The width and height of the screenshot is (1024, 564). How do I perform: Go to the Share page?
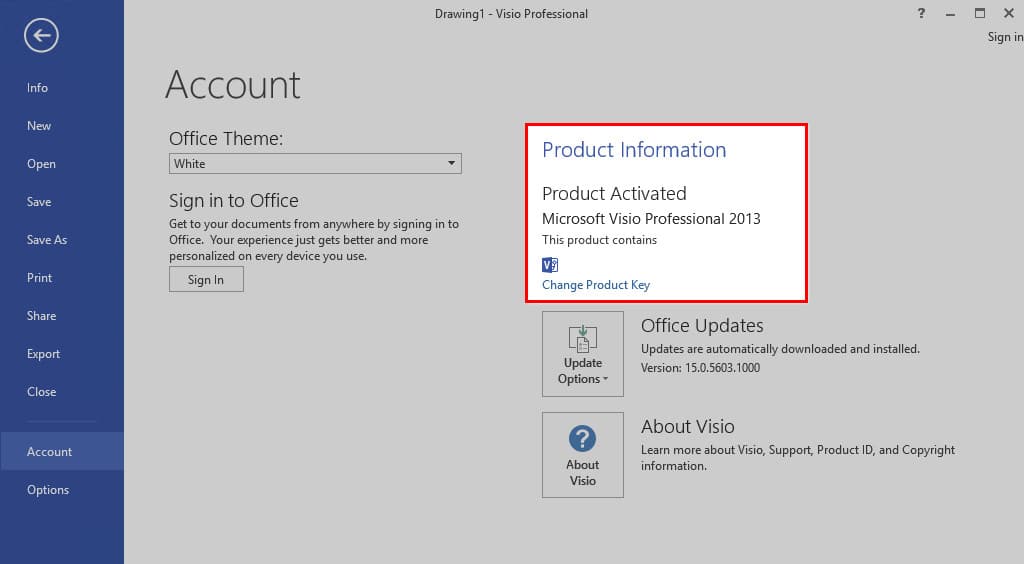click(x=41, y=315)
